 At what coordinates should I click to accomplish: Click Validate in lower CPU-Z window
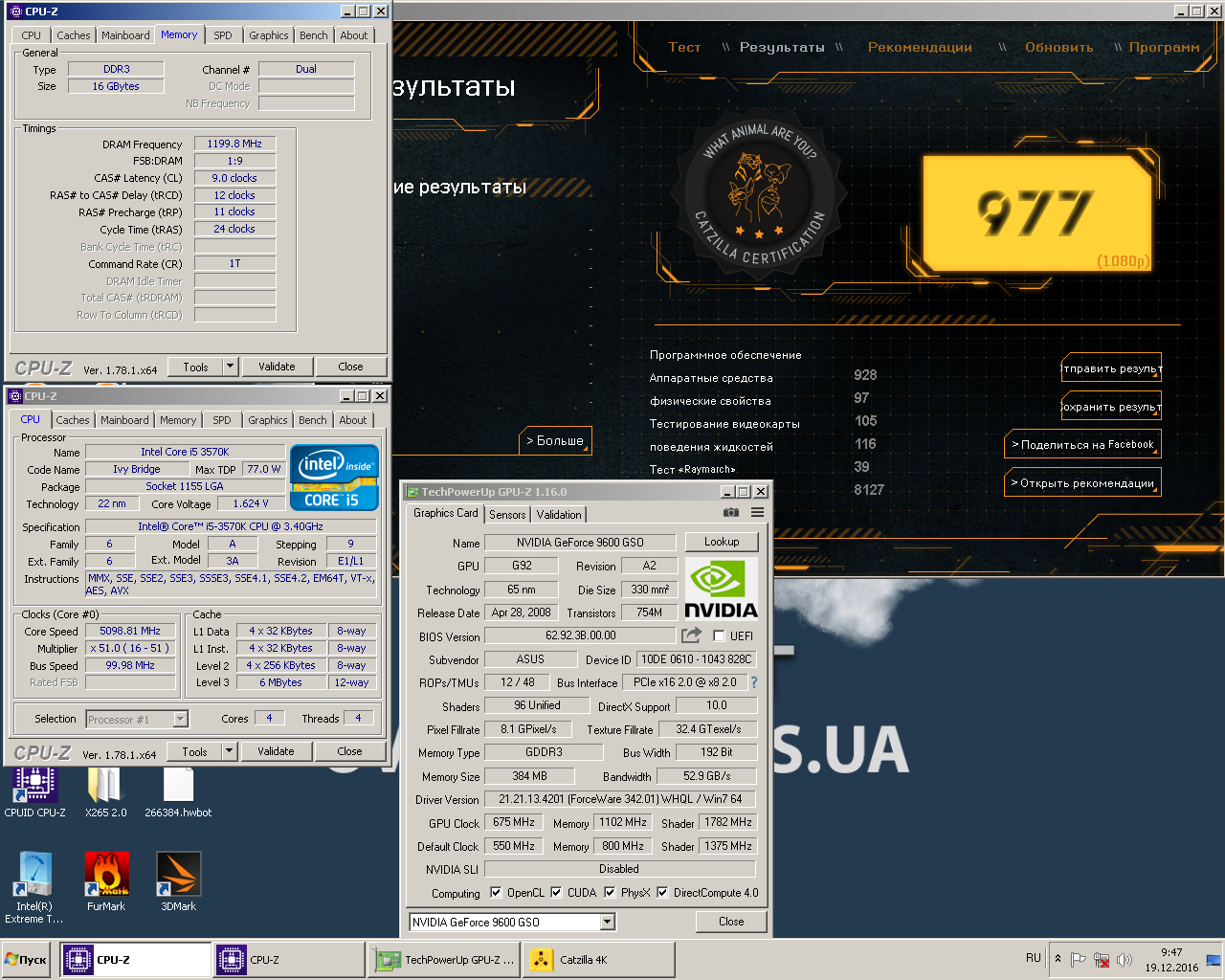coord(276,751)
